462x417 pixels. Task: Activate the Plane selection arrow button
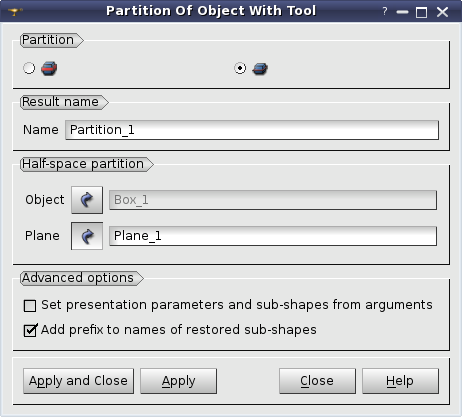87,236
